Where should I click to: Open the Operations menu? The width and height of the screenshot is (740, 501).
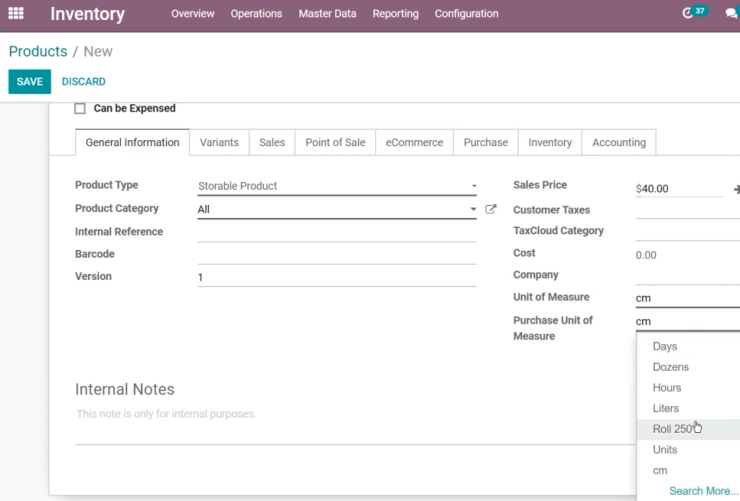coord(256,14)
